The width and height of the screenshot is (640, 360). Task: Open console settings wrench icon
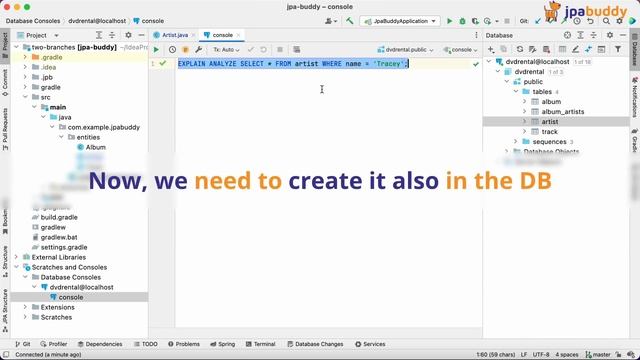(198, 50)
